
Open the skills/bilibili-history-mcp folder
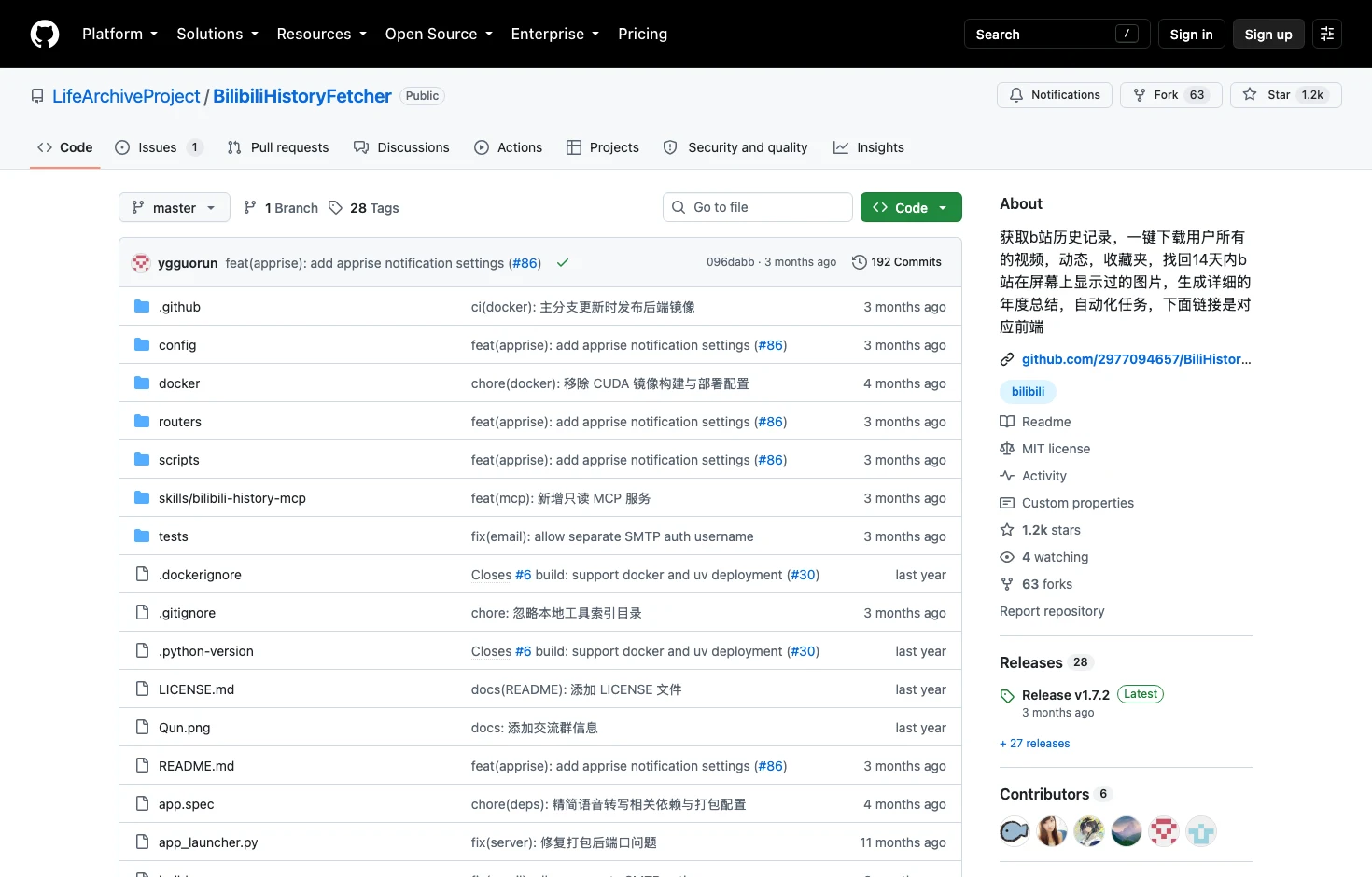point(232,497)
